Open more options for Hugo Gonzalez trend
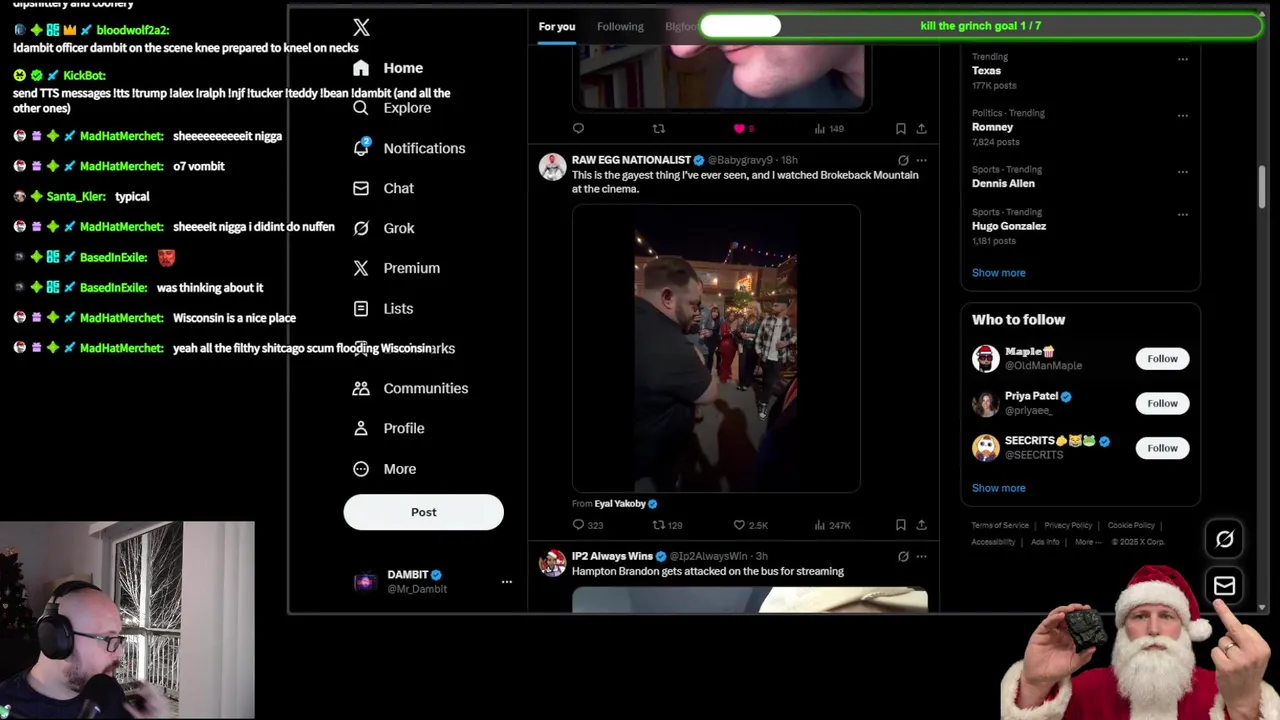This screenshot has width=1280, height=720. point(1183,214)
